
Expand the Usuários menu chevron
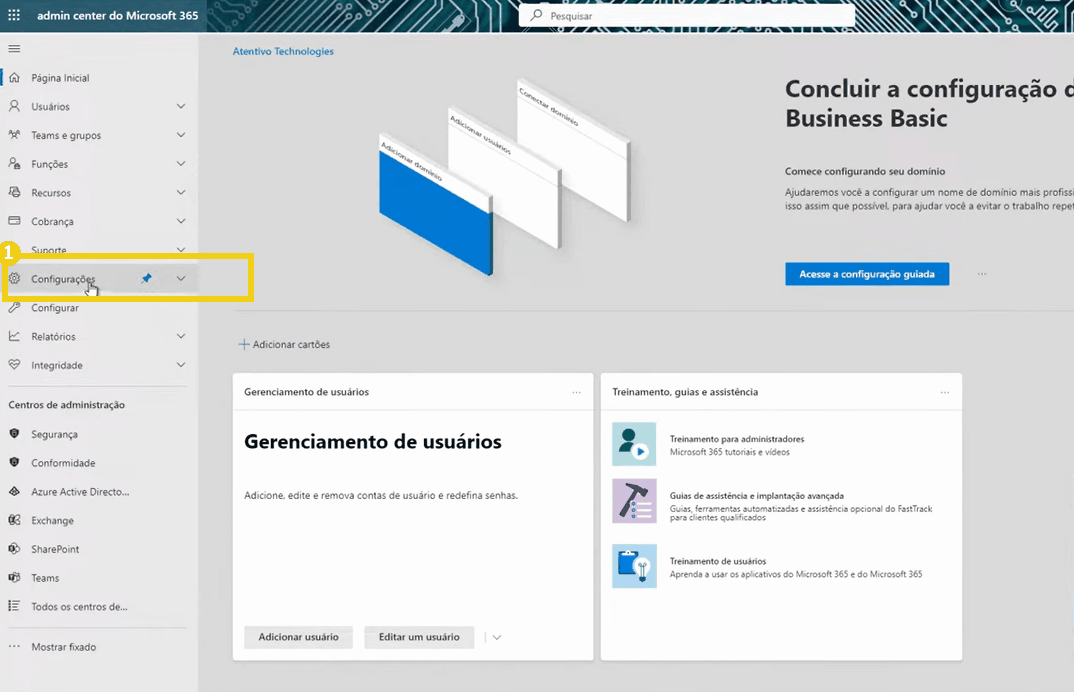pos(181,106)
